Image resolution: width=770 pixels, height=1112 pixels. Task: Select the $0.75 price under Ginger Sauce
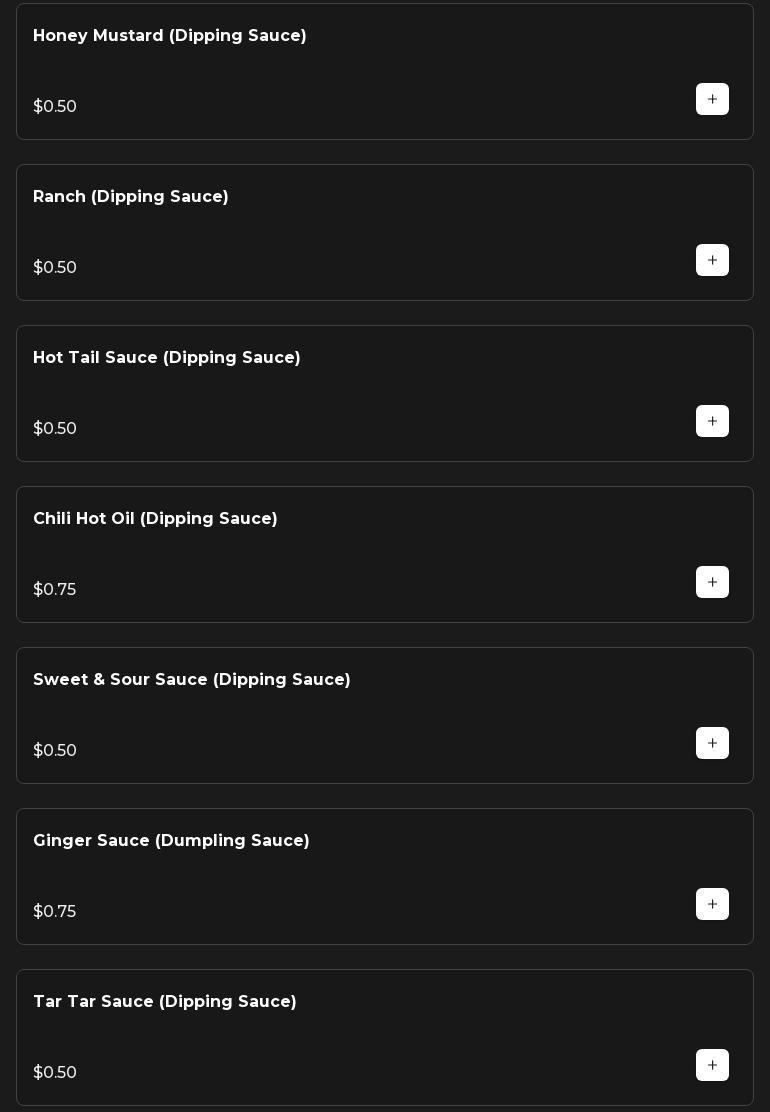55,912
